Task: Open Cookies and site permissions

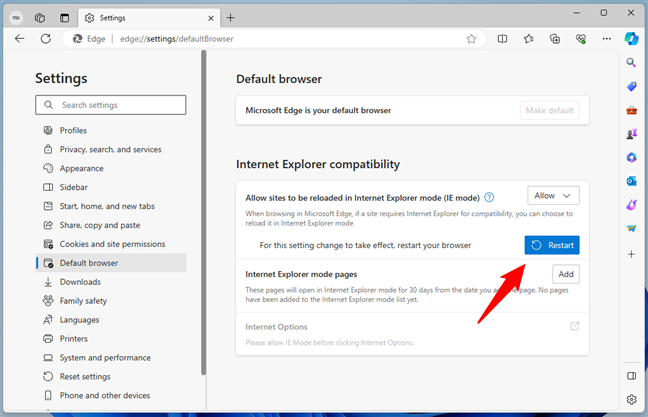Action: (111, 244)
